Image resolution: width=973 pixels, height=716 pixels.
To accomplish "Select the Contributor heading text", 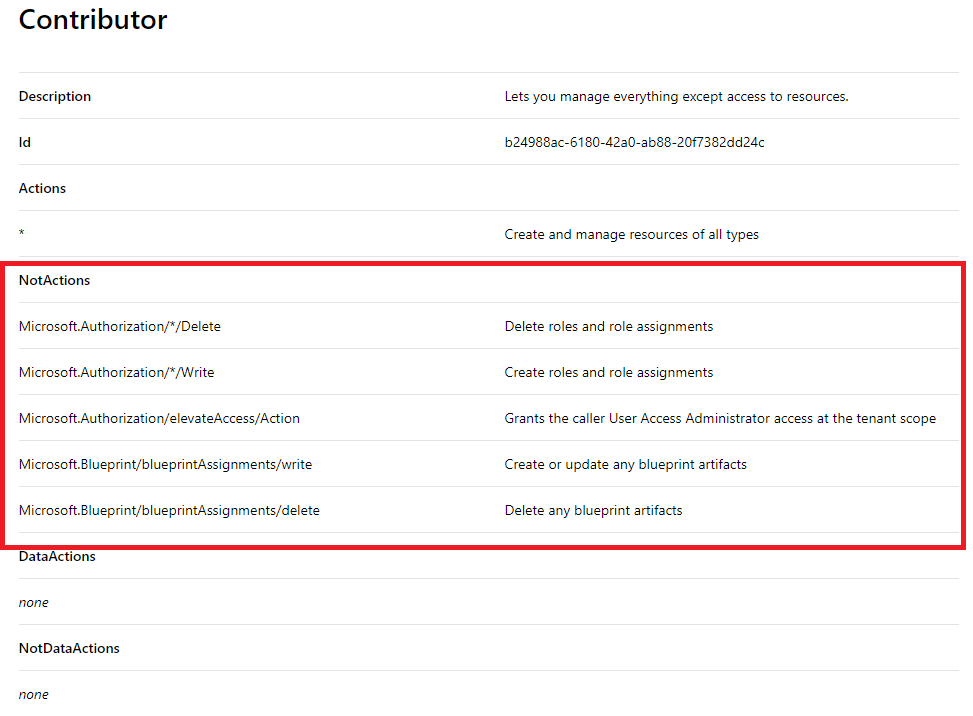I will coord(93,20).
